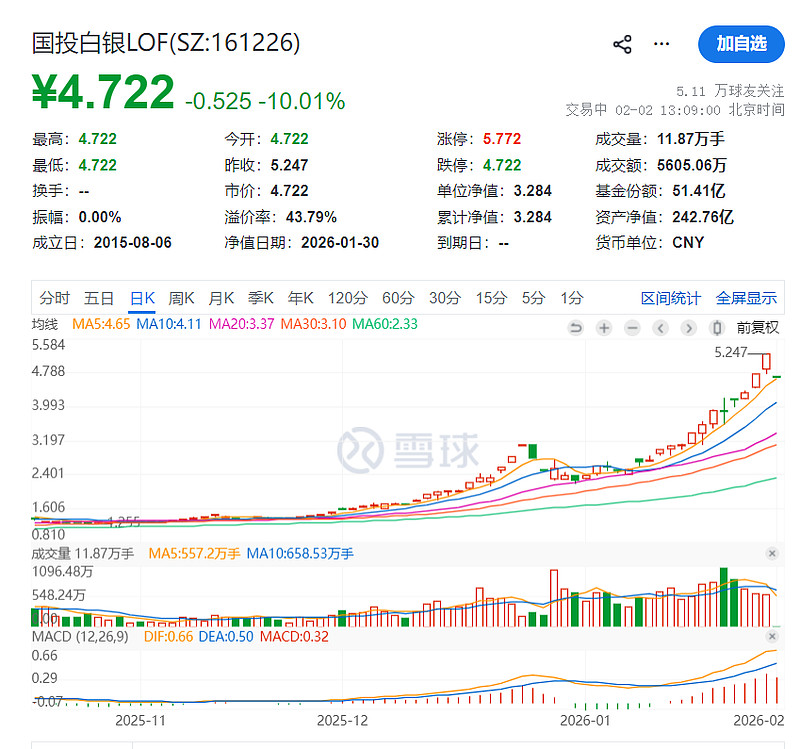The height and width of the screenshot is (749, 800).
Task: Click the MACD:0.32 indicator value
Action: coord(294,637)
